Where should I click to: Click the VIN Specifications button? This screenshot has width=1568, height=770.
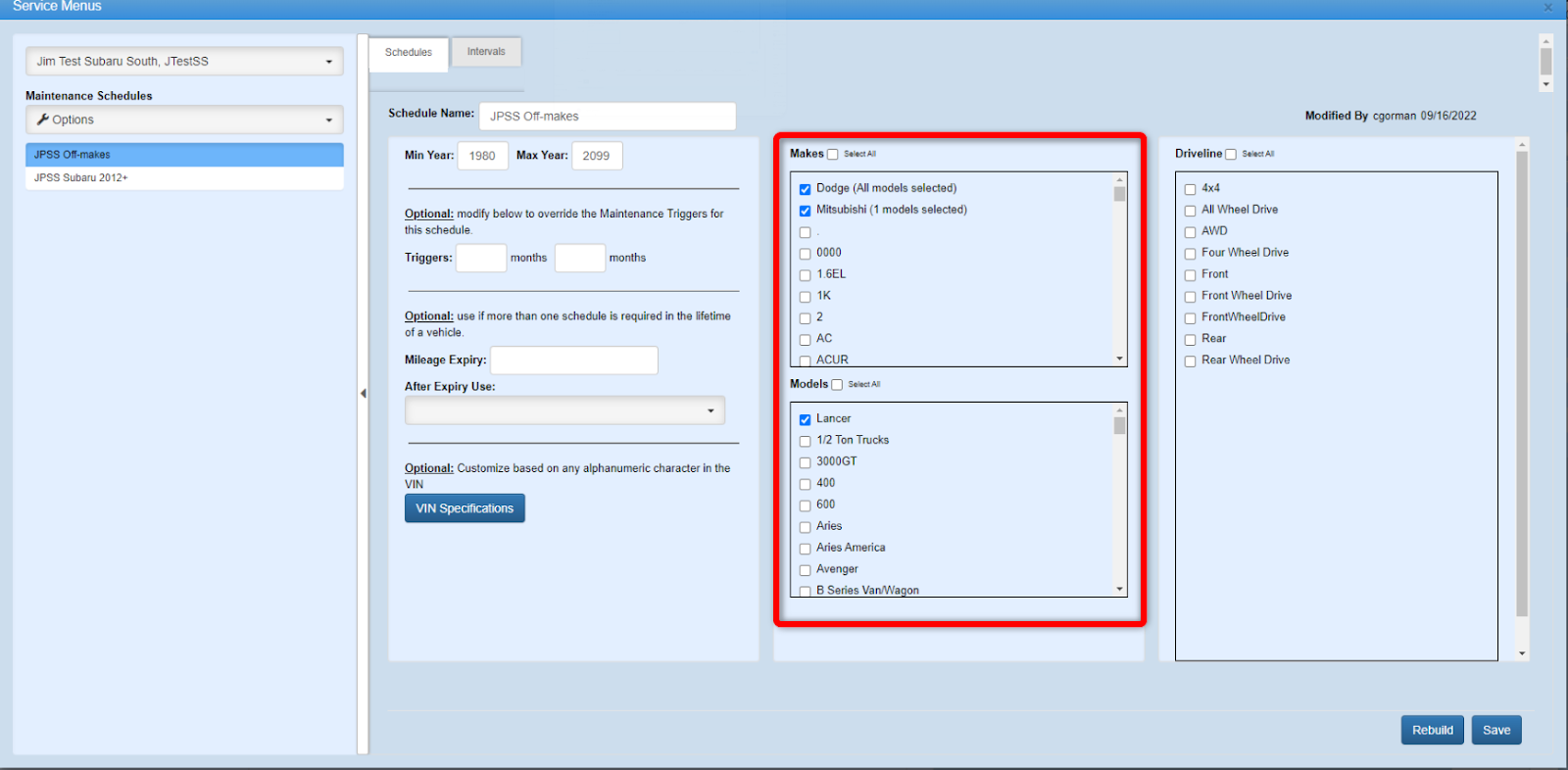tap(465, 508)
